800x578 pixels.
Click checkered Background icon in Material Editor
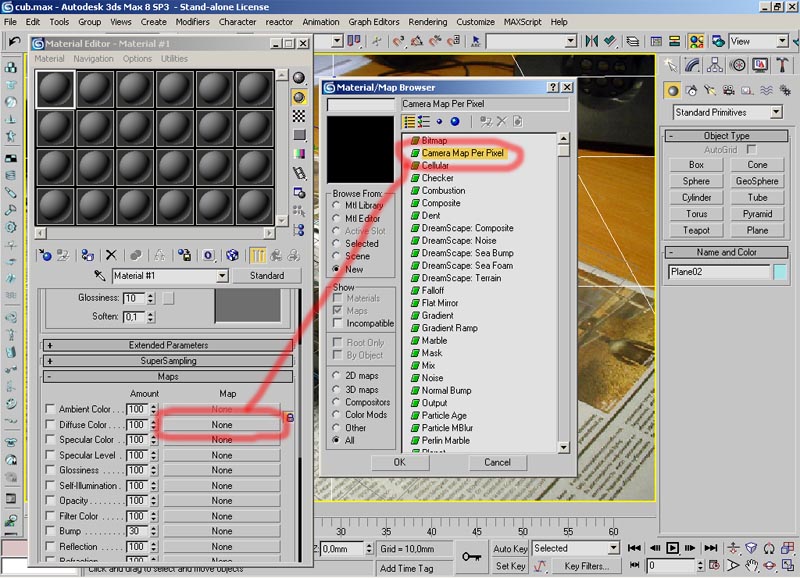pos(299,116)
